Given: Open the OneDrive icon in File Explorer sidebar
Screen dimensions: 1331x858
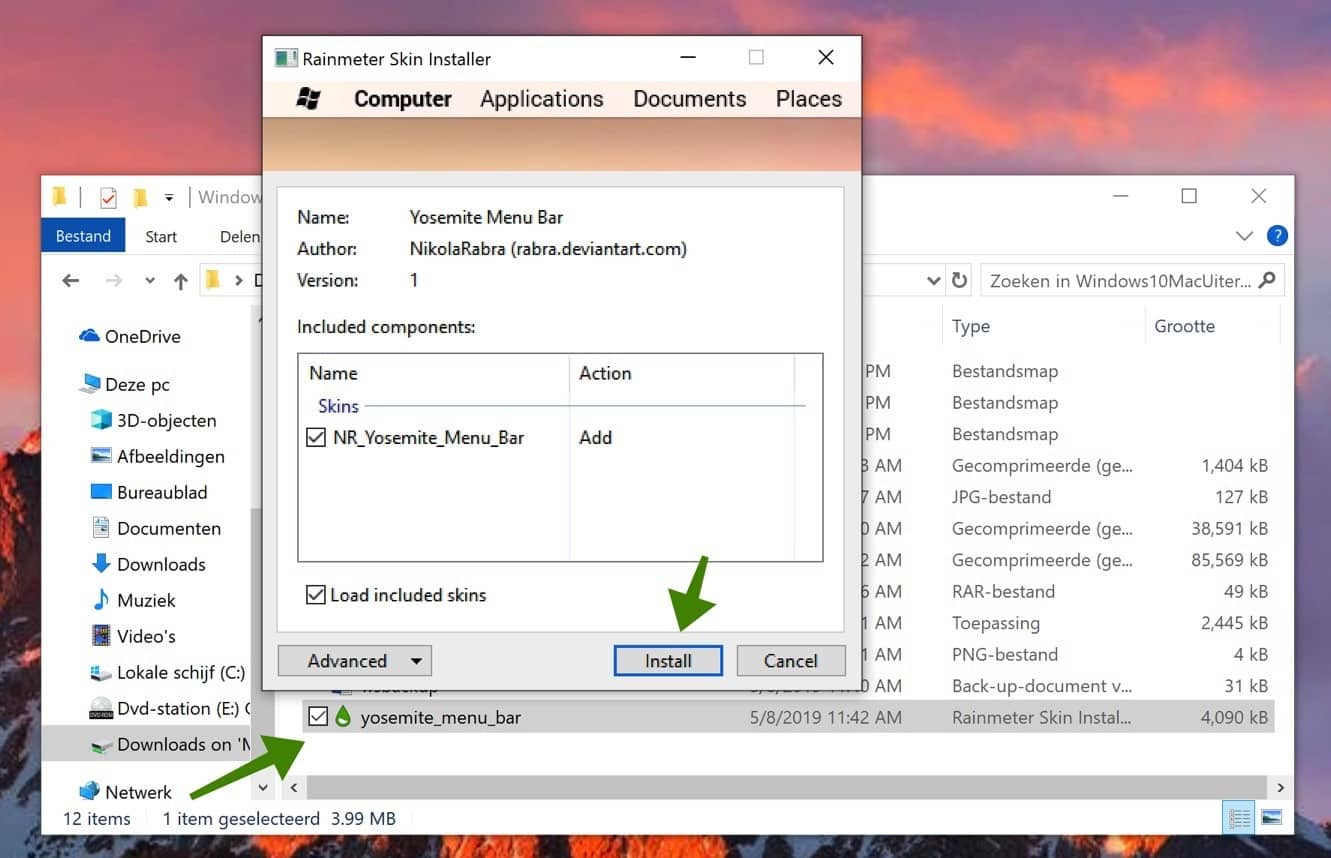Looking at the screenshot, I should point(89,336).
